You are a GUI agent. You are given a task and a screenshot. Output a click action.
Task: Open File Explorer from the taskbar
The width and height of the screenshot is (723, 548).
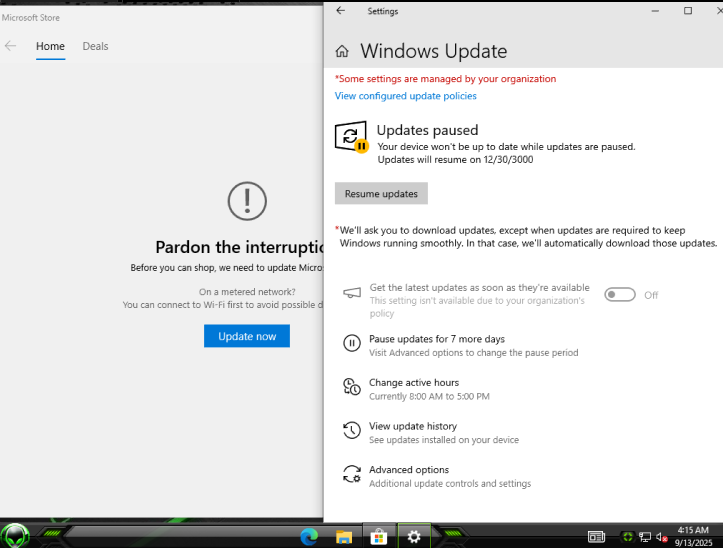point(344,537)
